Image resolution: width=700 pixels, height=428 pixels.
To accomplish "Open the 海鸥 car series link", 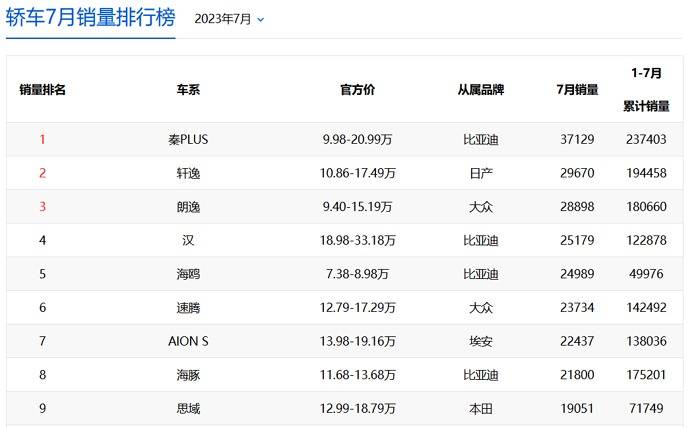I will coord(188,274).
